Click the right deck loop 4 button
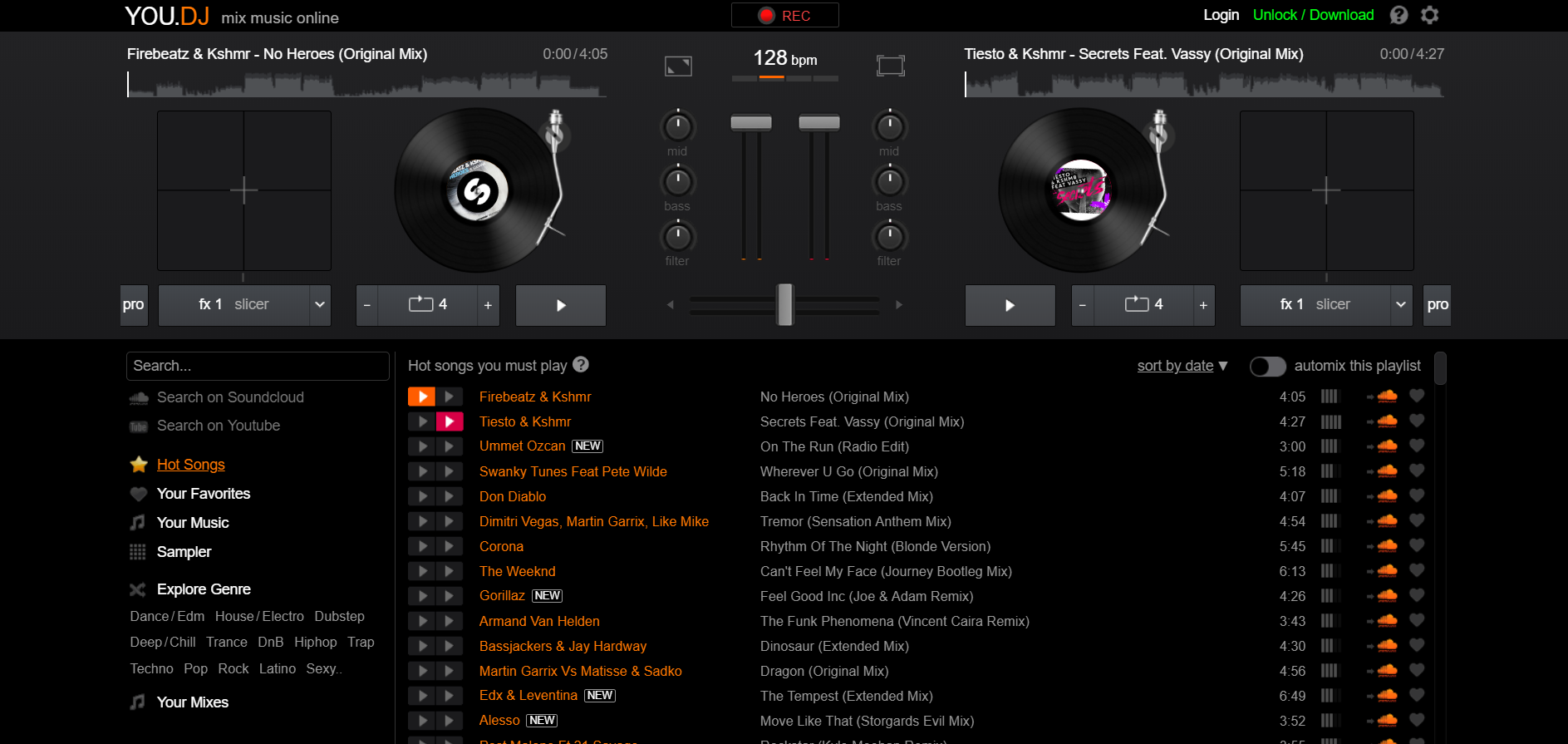1568x744 pixels. point(1143,305)
